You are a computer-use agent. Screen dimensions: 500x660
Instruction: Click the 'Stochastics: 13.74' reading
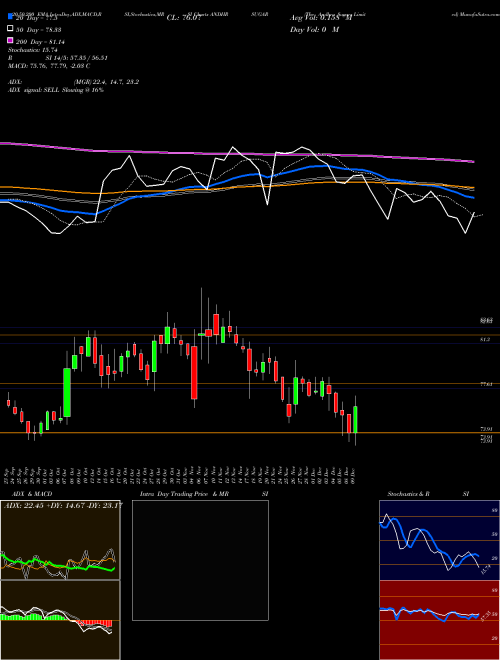pos(33,50)
